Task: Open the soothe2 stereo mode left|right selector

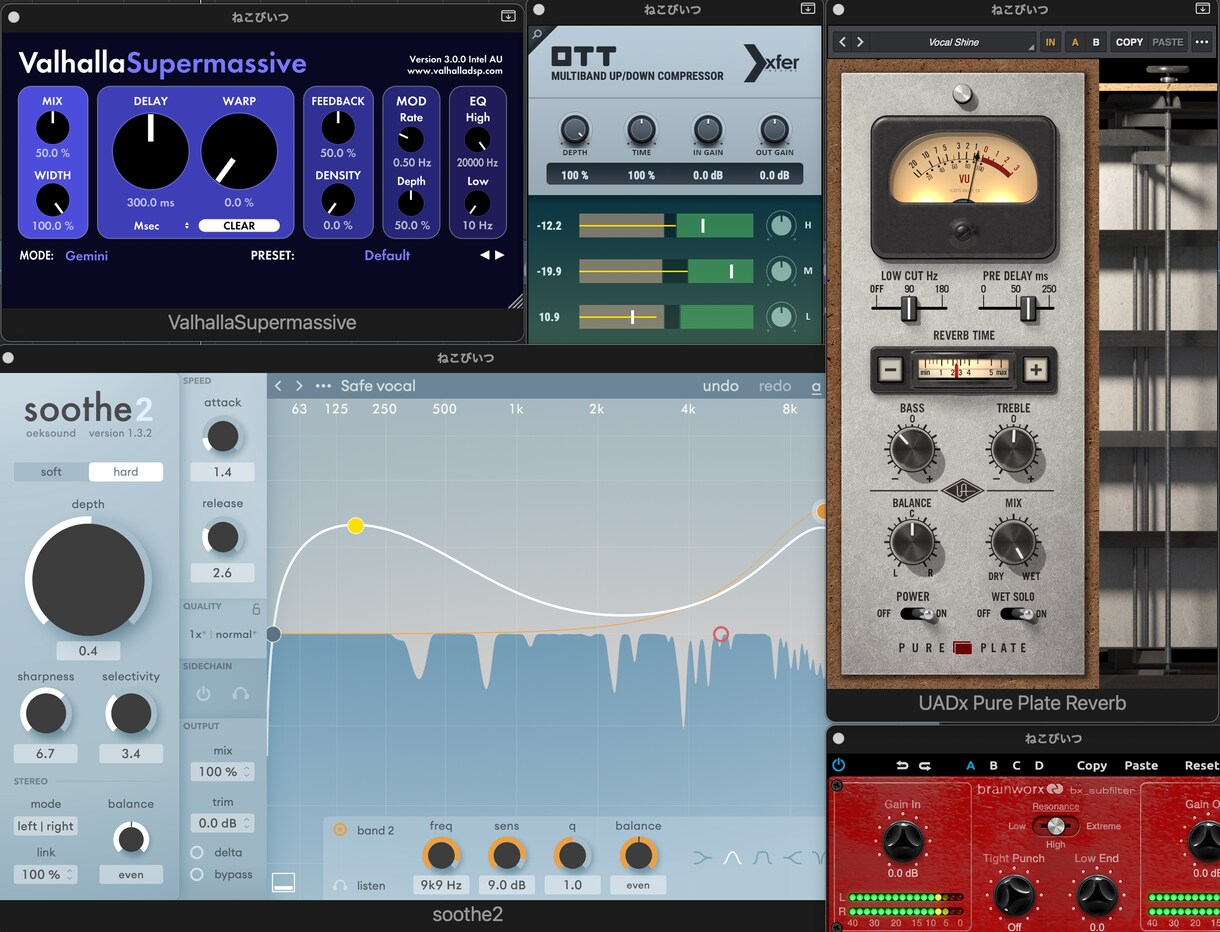Action: (x=46, y=826)
